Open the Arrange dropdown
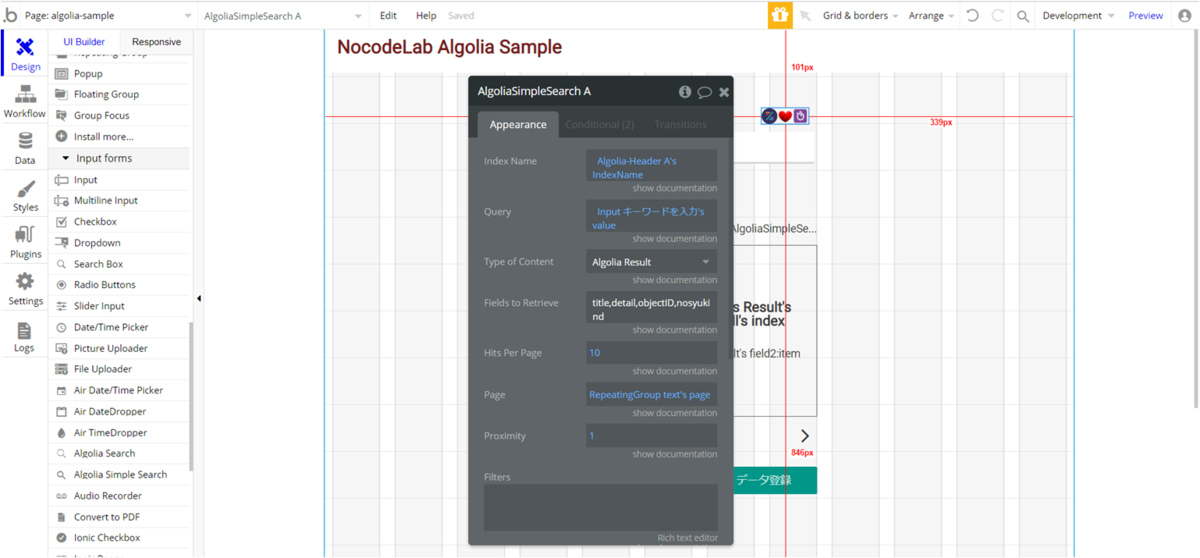 click(931, 16)
